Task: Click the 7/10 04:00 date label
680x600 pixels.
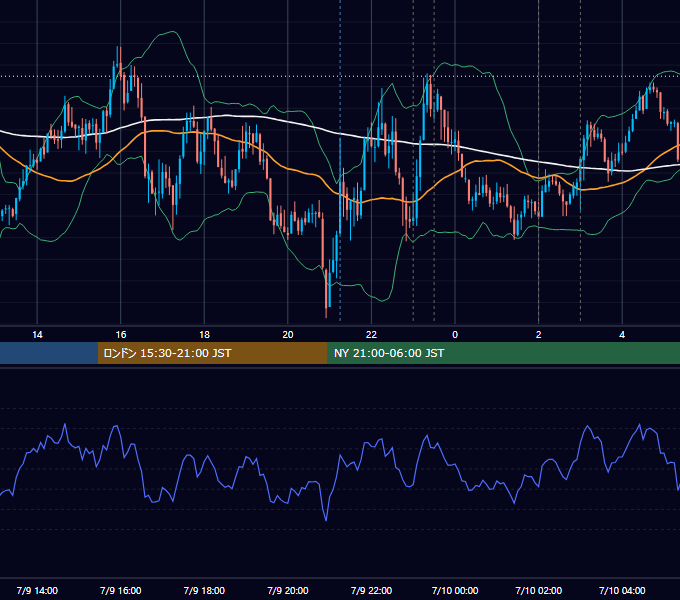Action: [622, 590]
